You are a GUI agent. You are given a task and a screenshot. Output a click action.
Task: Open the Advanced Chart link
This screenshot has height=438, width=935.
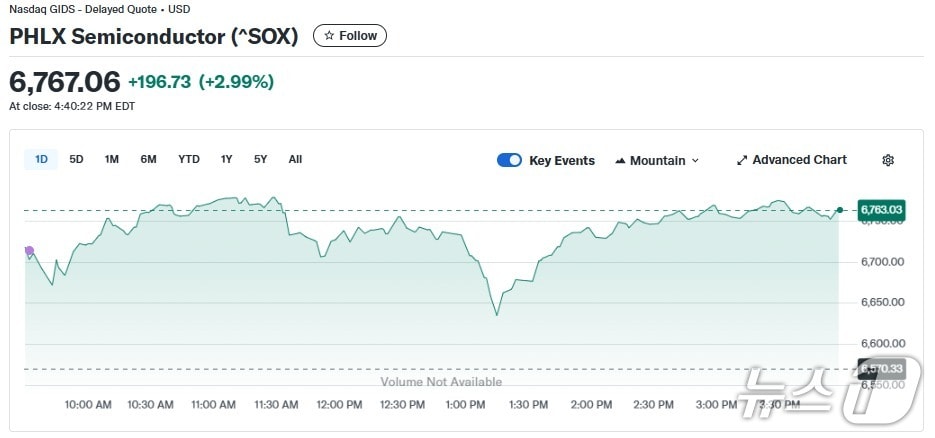tap(799, 160)
